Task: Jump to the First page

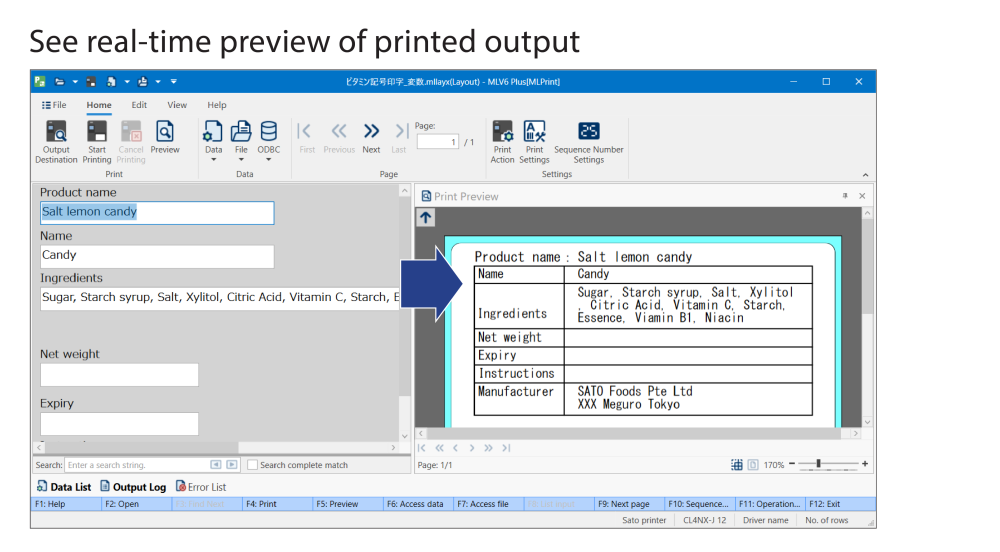Action: tap(307, 137)
